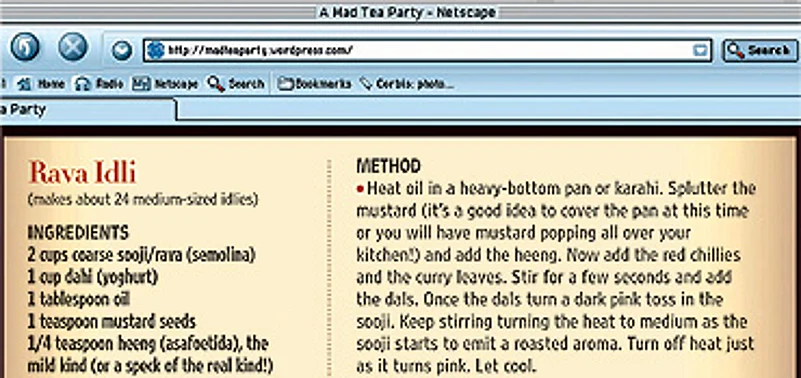The image size is (801, 378).
Task: Click the URL address text field
Action: coord(427,50)
